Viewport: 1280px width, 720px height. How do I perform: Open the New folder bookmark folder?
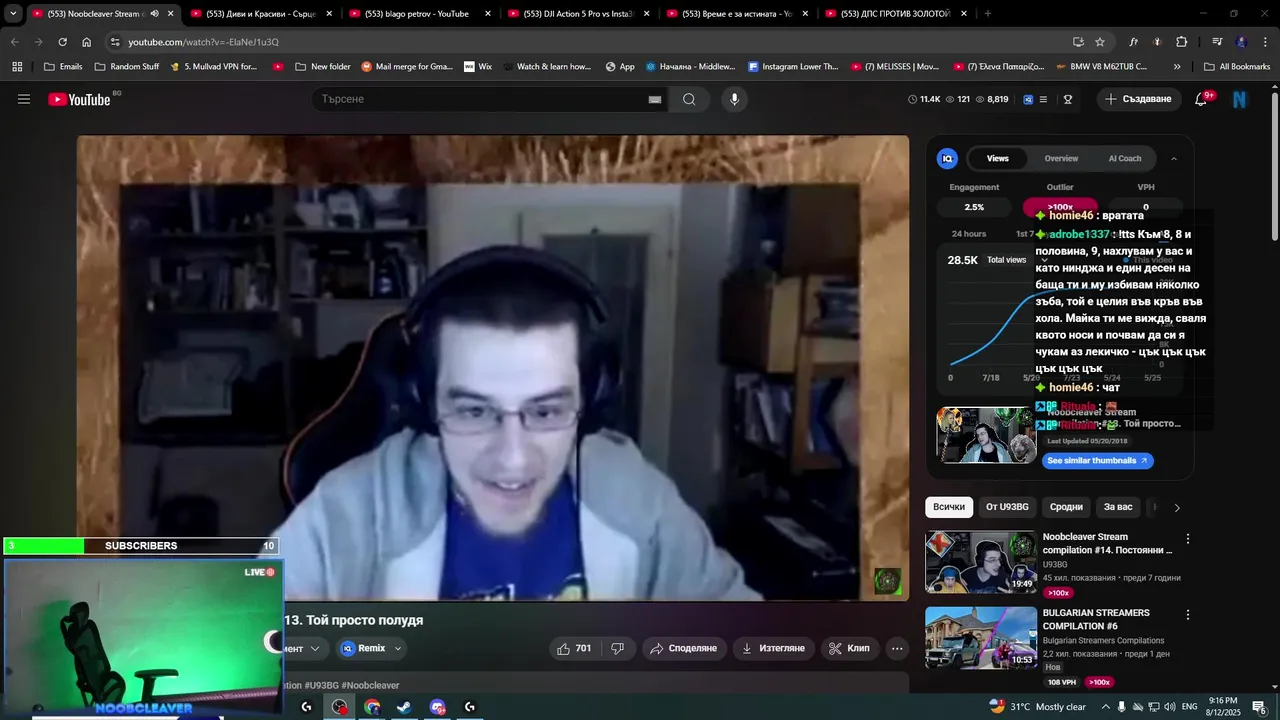(323, 67)
